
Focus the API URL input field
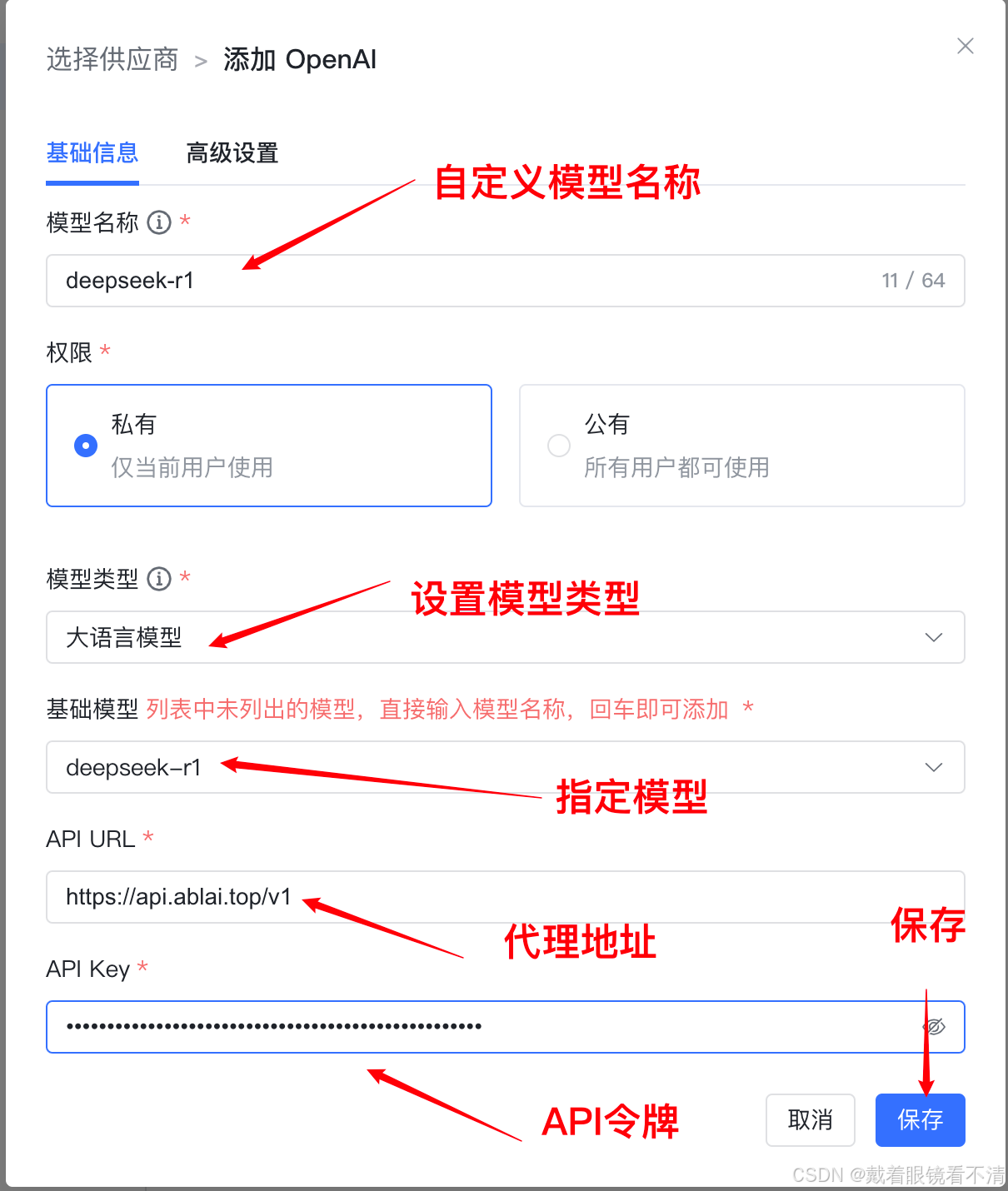(506, 897)
